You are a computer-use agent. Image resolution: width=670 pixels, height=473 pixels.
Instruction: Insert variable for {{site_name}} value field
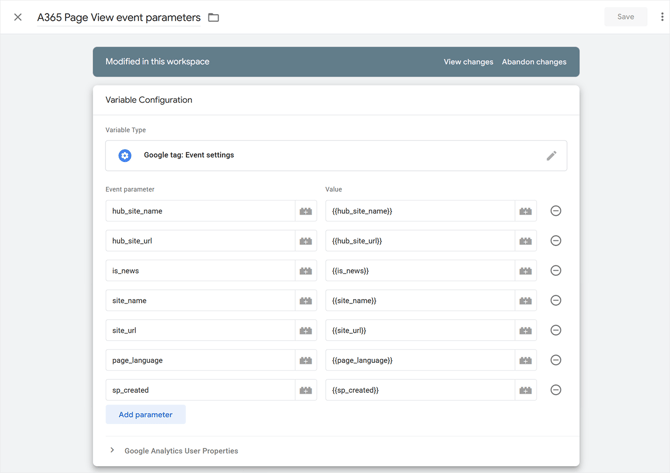tap(525, 301)
